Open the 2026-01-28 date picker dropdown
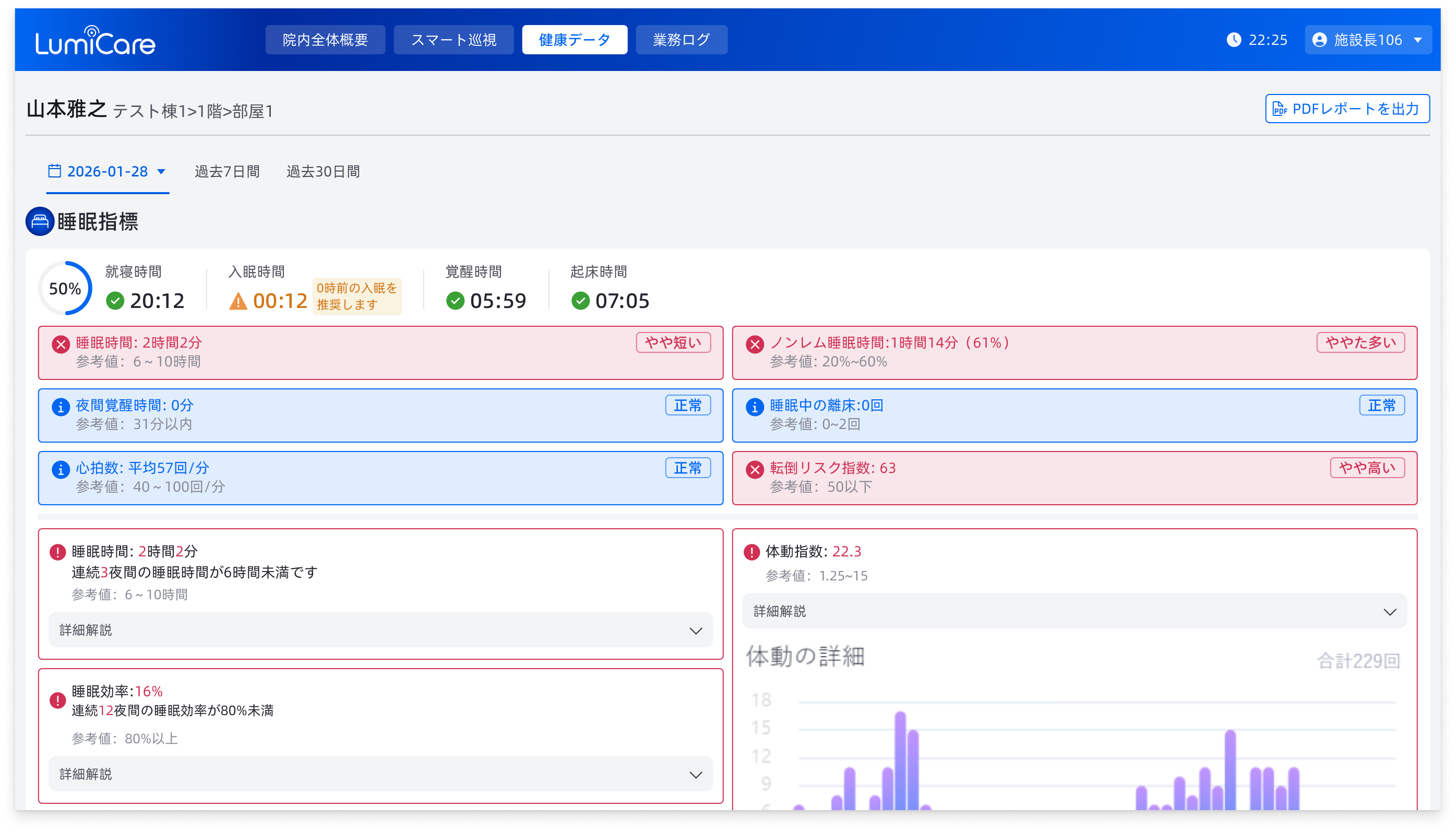This screenshot has height=832, width=1456. (108, 171)
